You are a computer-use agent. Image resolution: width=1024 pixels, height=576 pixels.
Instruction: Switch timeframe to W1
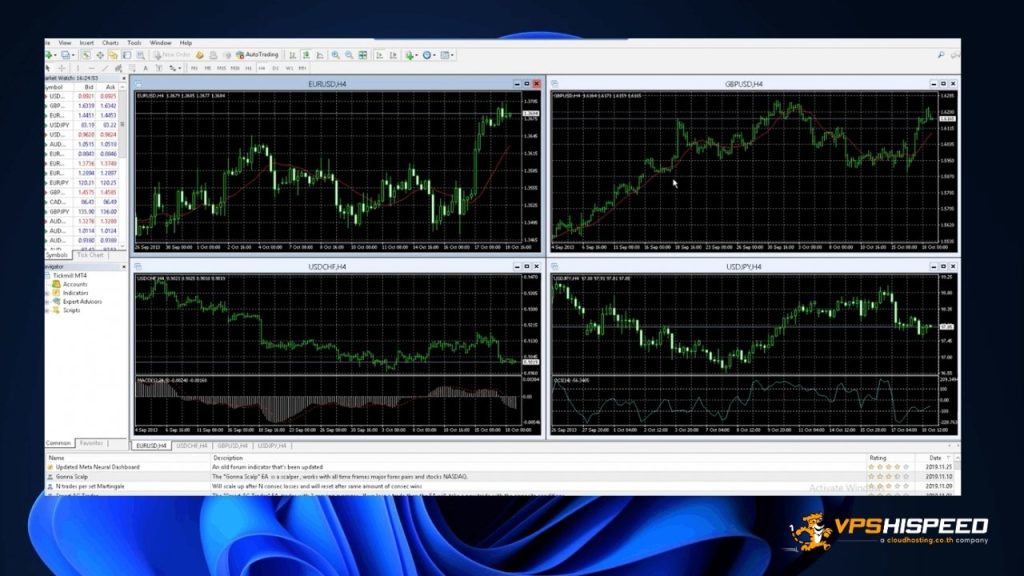pos(289,68)
